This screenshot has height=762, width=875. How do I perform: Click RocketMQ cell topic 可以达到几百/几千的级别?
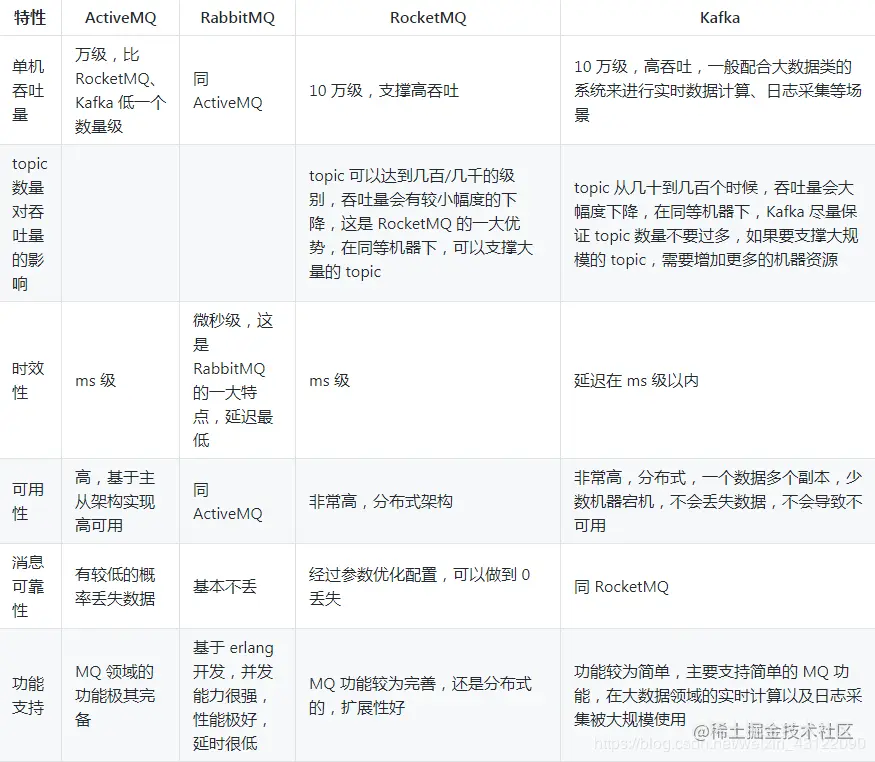coord(428,223)
